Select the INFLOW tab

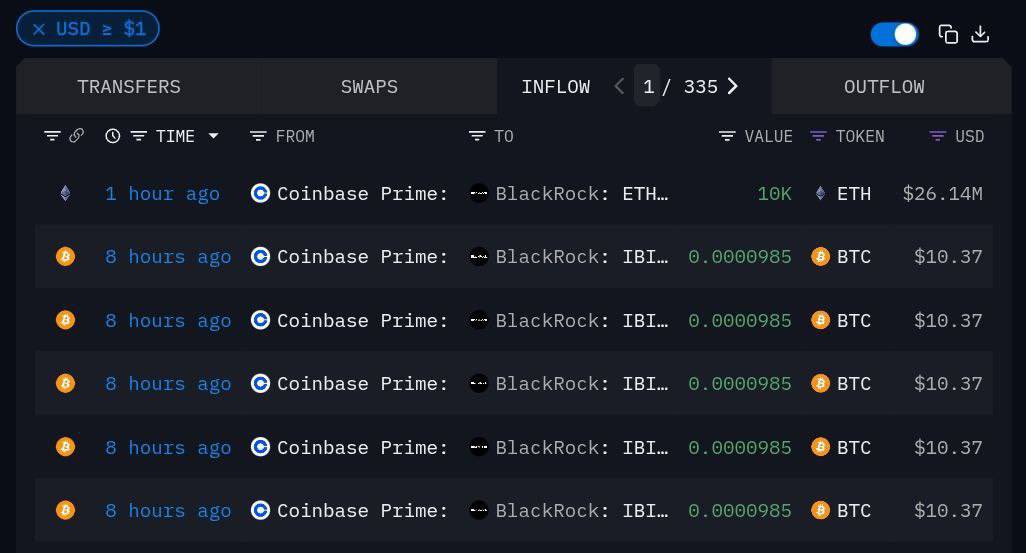click(556, 87)
